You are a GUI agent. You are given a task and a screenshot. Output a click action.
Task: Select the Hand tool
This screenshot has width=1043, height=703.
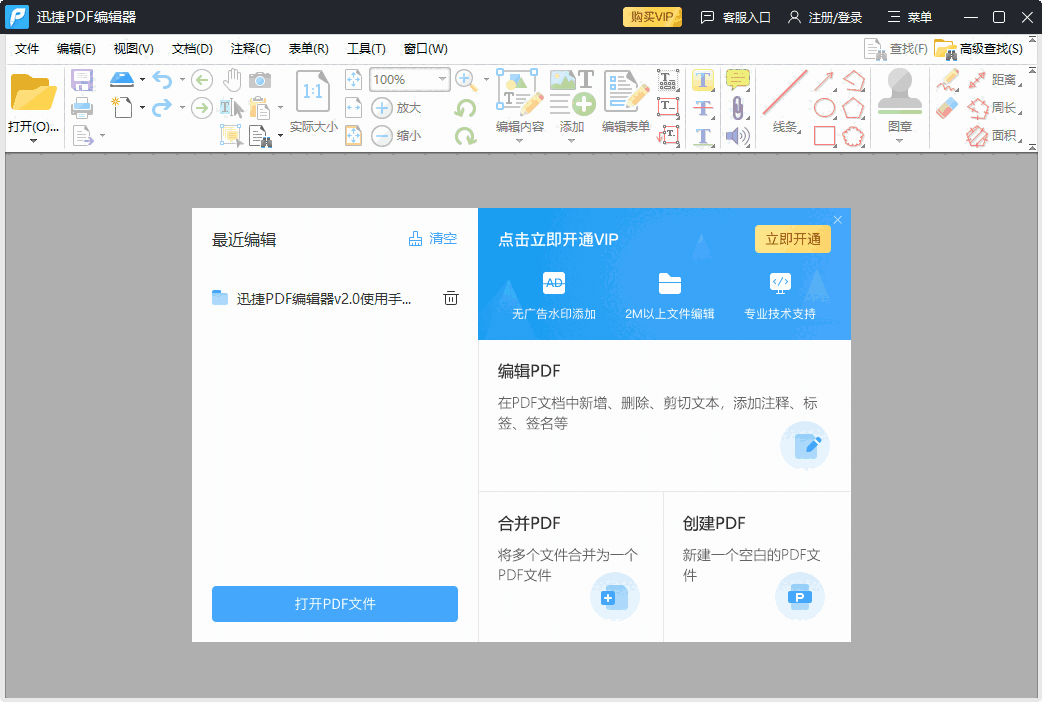tap(232, 80)
